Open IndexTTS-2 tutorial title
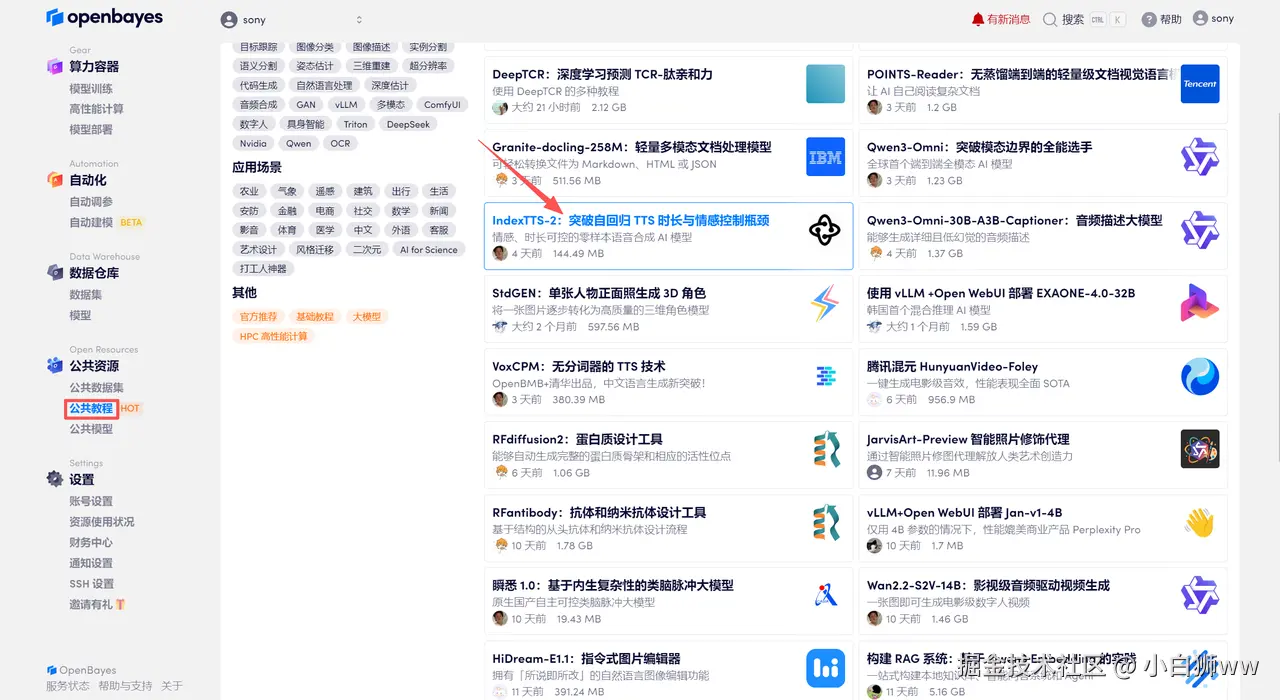 point(631,220)
